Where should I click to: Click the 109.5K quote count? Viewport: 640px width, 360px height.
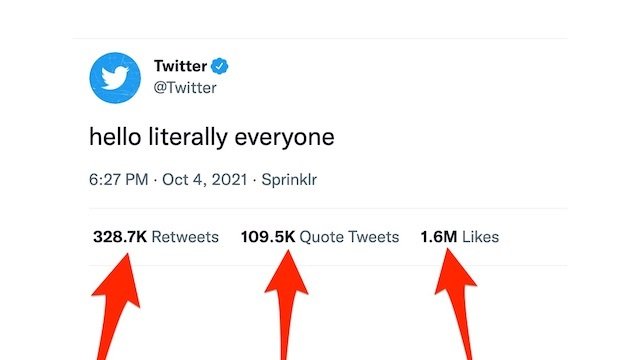pos(268,237)
